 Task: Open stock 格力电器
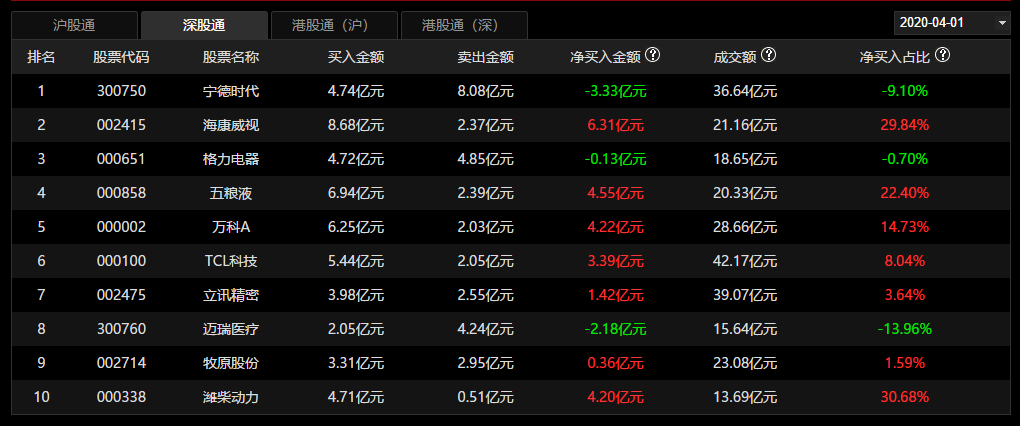(231, 159)
